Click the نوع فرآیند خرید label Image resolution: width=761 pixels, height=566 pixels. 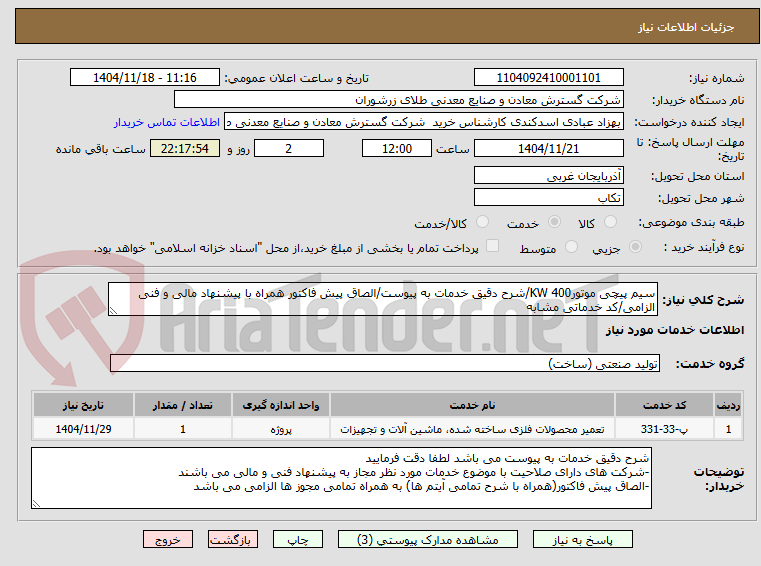point(704,247)
